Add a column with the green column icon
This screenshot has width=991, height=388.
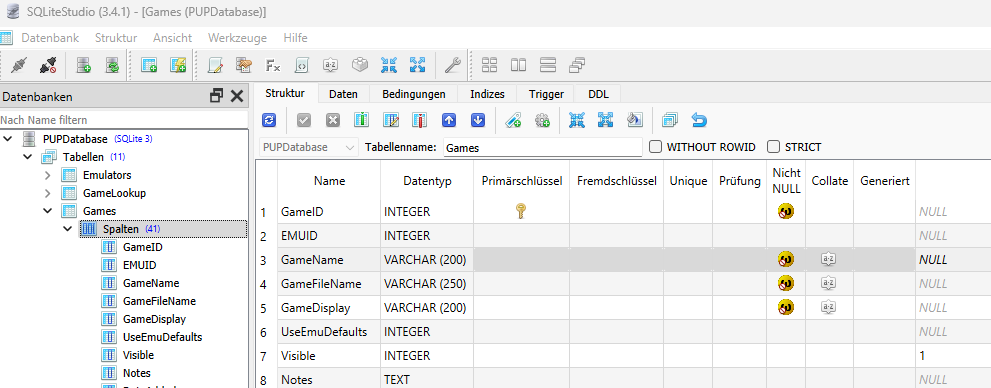pyautogui.click(x=361, y=120)
